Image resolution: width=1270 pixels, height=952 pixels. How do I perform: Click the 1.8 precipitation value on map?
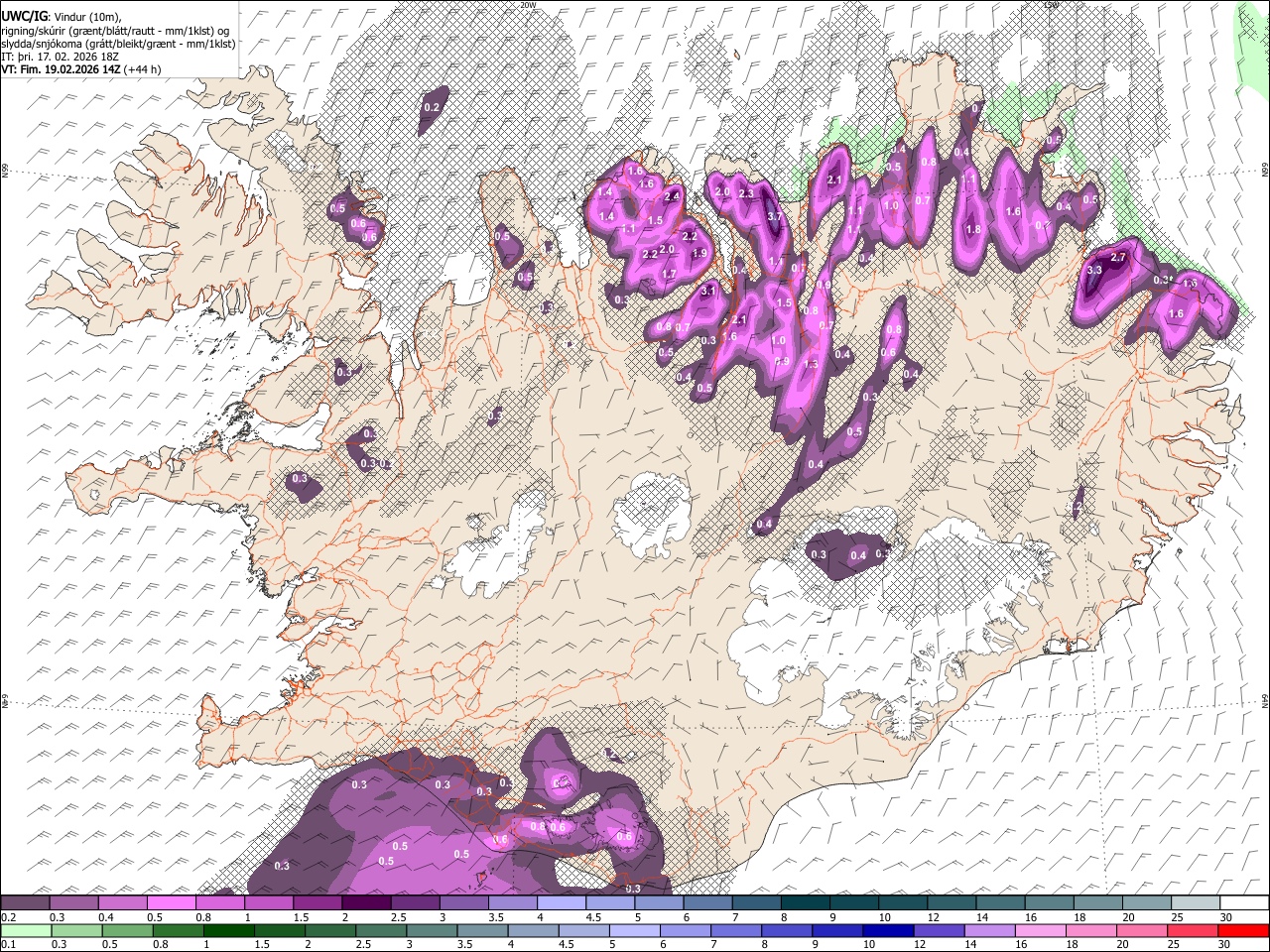(973, 229)
